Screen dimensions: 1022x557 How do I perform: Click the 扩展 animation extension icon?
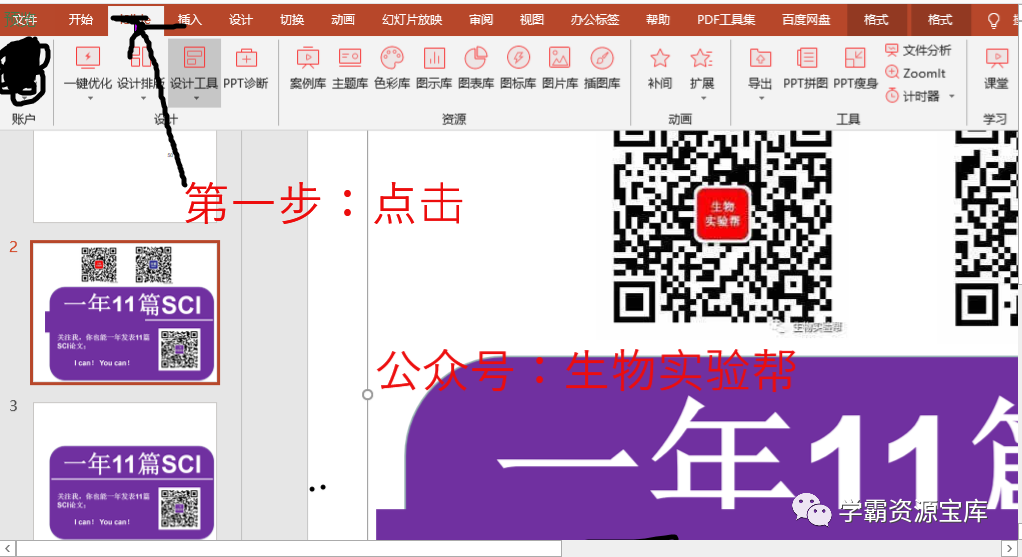701,59
